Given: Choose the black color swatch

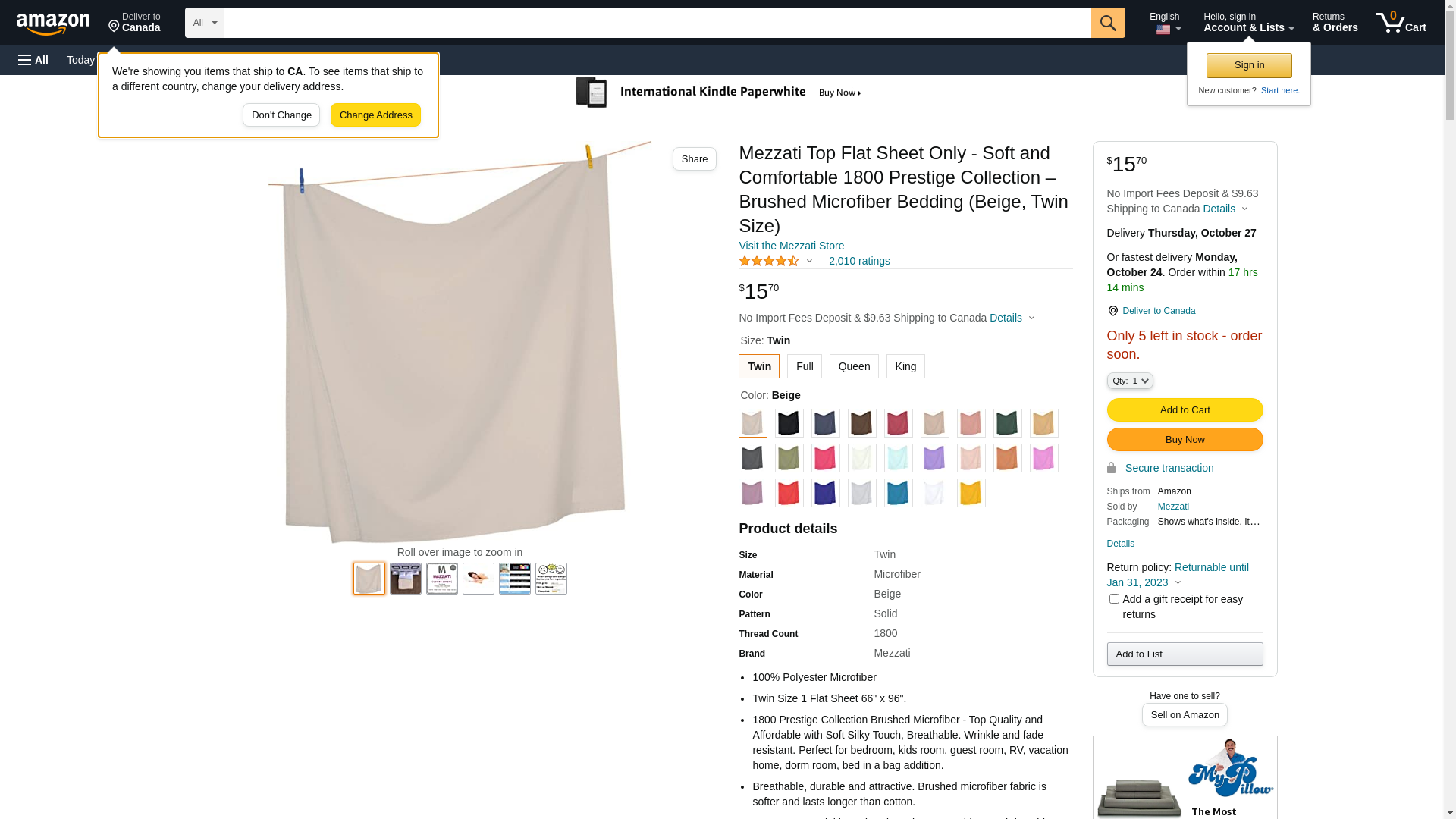Looking at the screenshot, I should (x=789, y=423).
